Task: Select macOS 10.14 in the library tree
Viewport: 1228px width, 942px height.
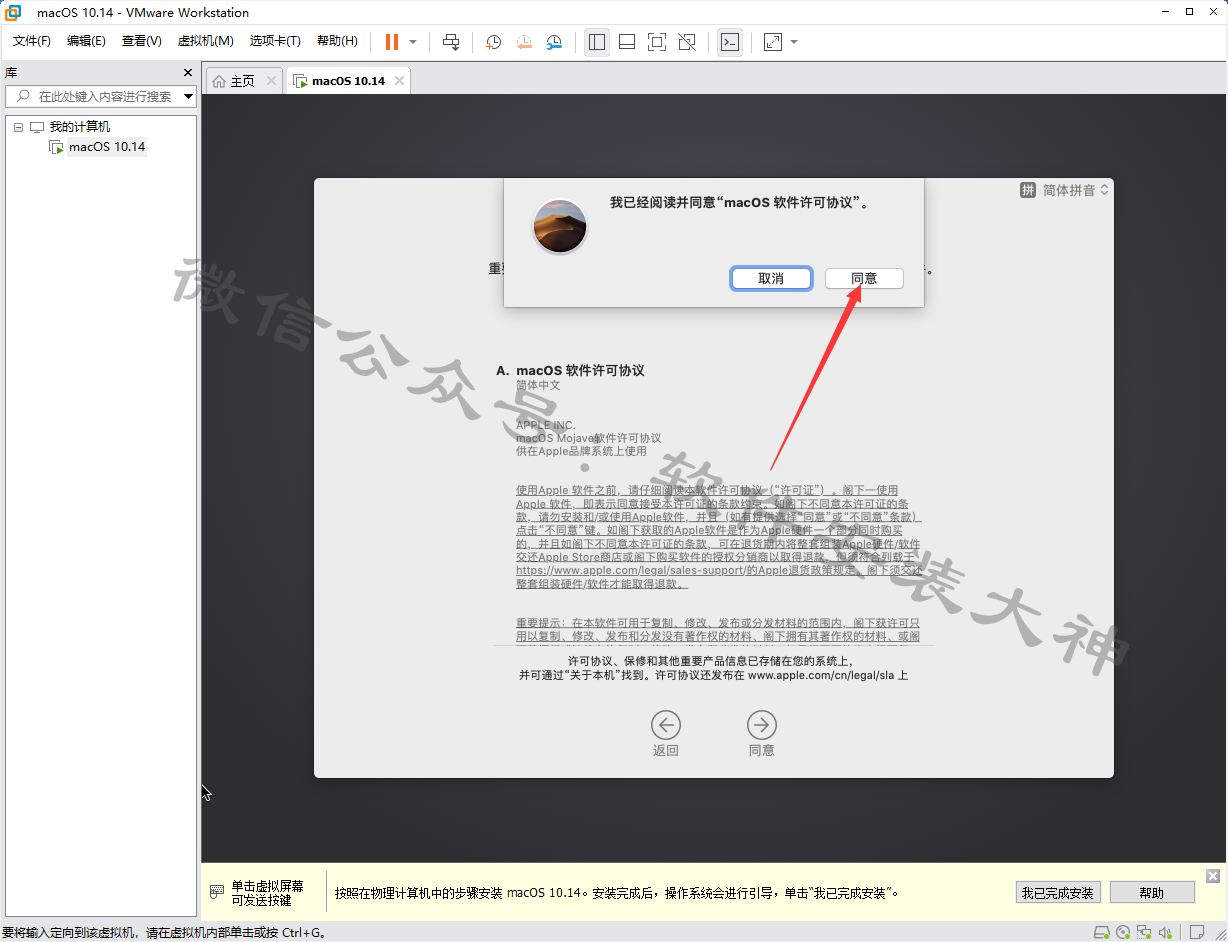Action: (106, 147)
